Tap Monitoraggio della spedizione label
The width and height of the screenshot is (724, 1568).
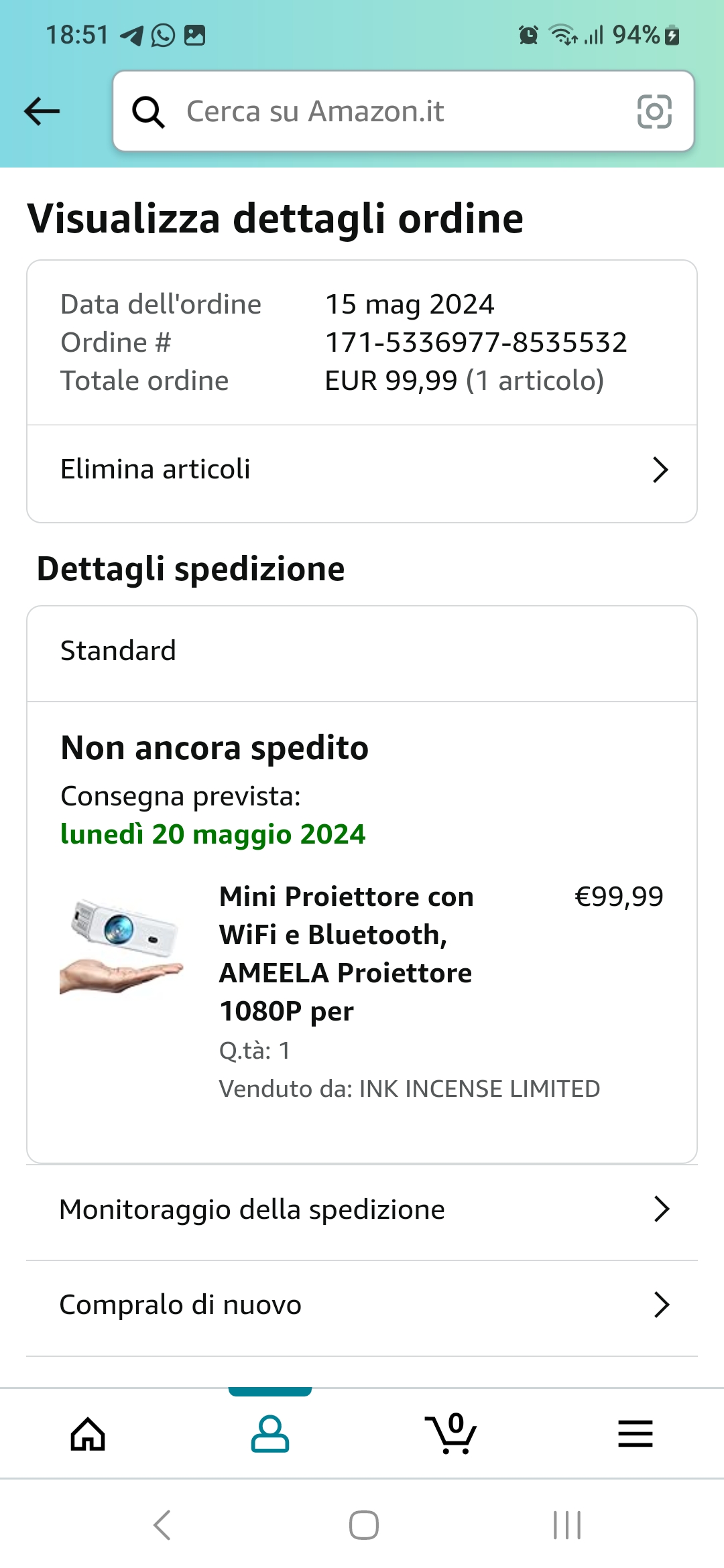[x=252, y=1210]
